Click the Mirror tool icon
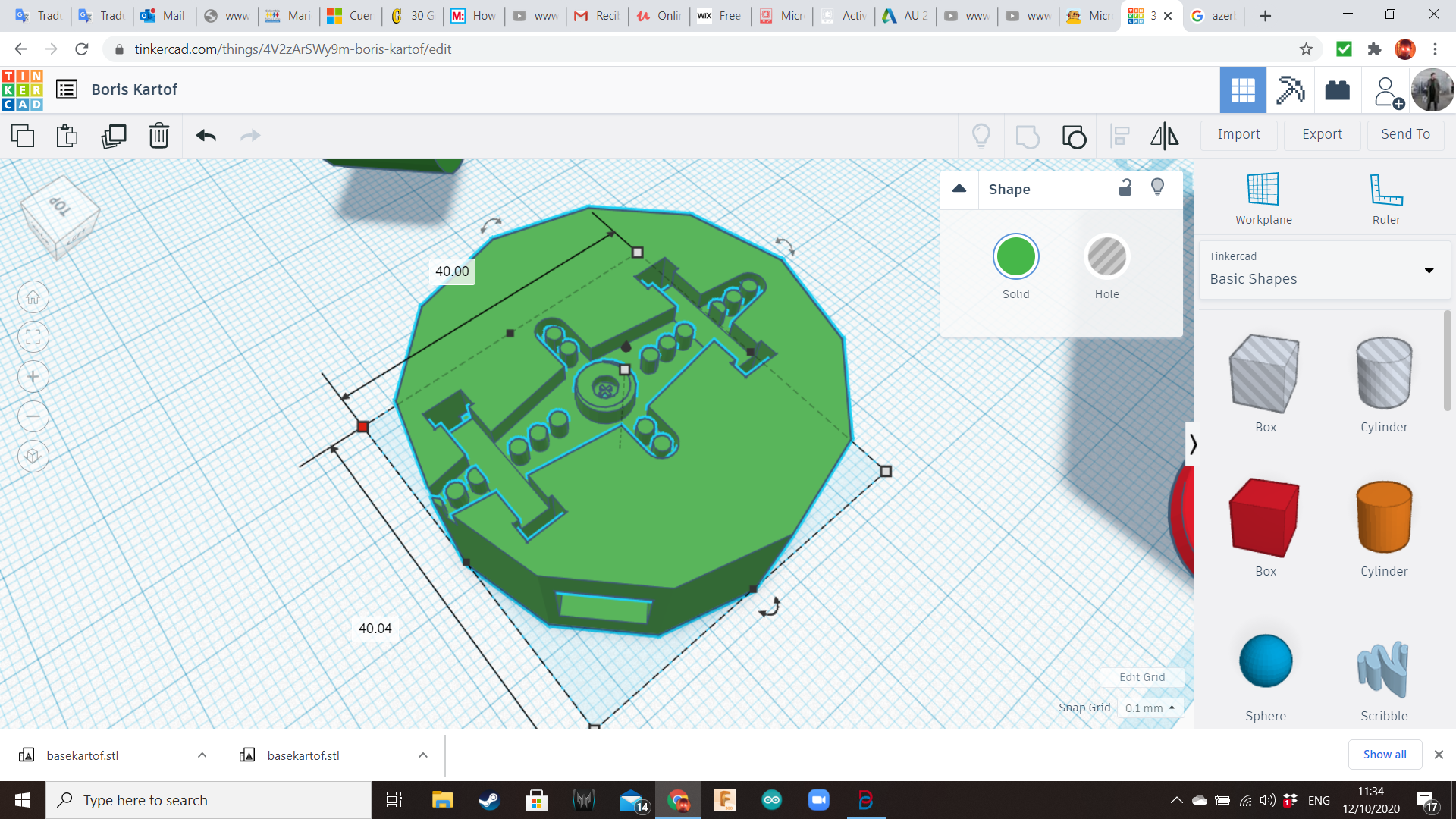 click(x=1164, y=136)
